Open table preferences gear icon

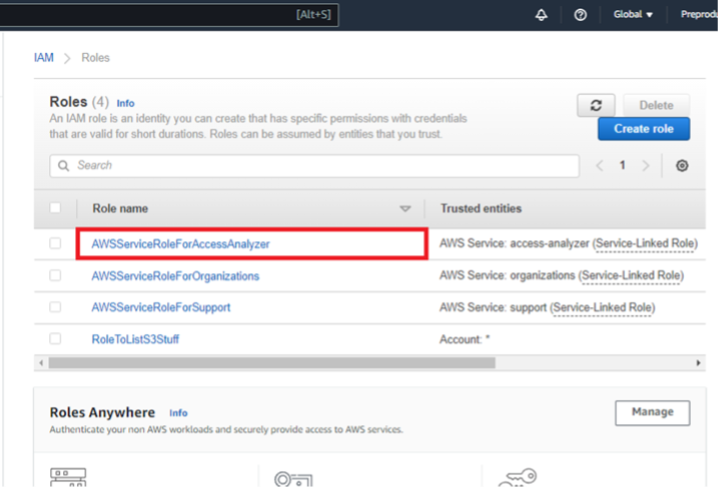click(x=682, y=165)
